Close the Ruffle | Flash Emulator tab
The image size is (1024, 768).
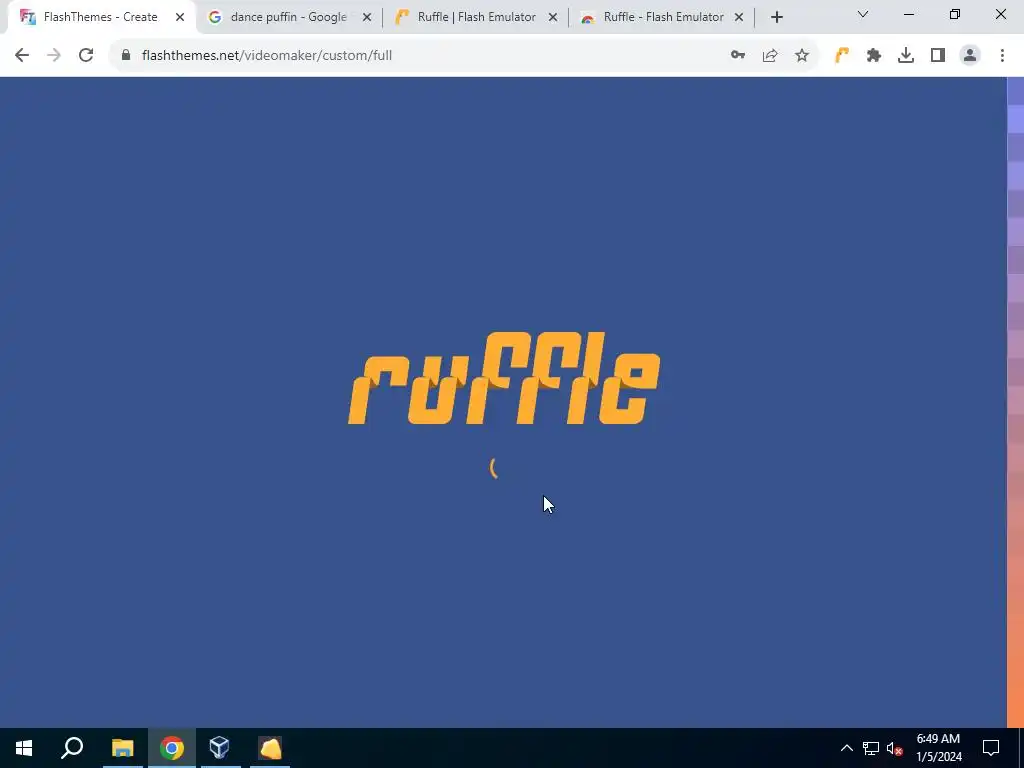point(553,17)
